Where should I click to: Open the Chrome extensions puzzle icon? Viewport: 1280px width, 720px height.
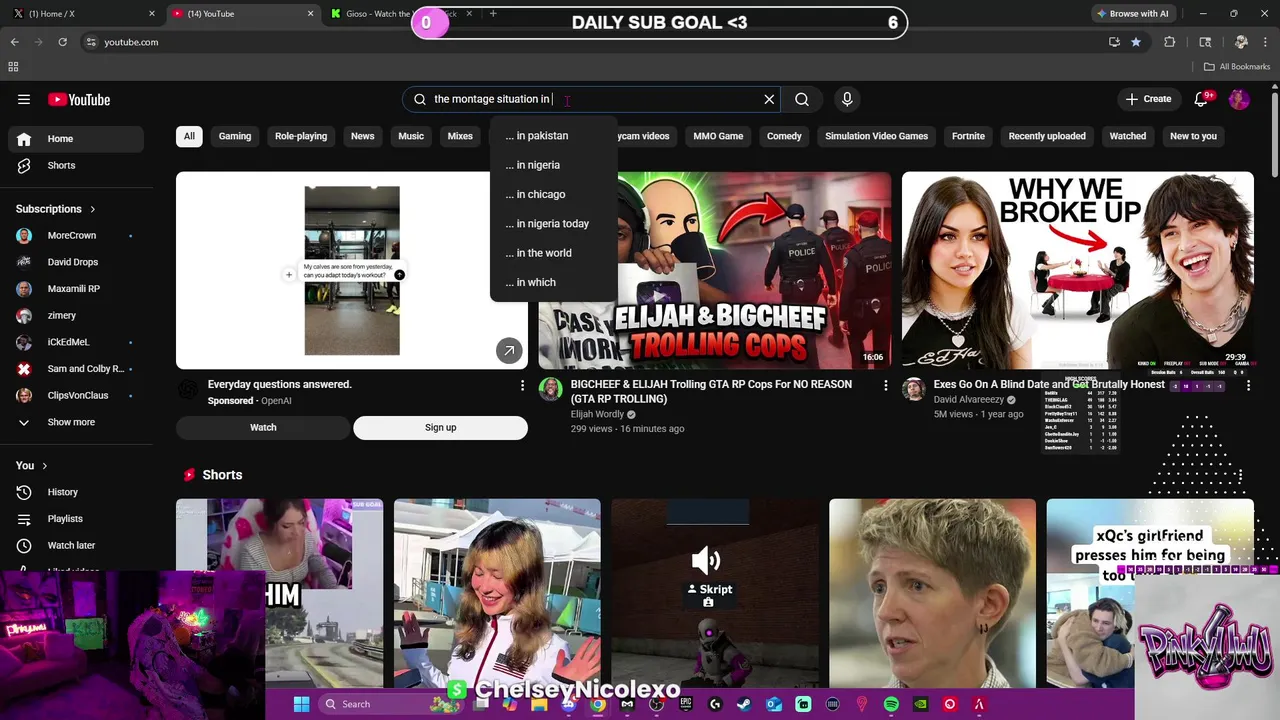pyautogui.click(x=1169, y=42)
